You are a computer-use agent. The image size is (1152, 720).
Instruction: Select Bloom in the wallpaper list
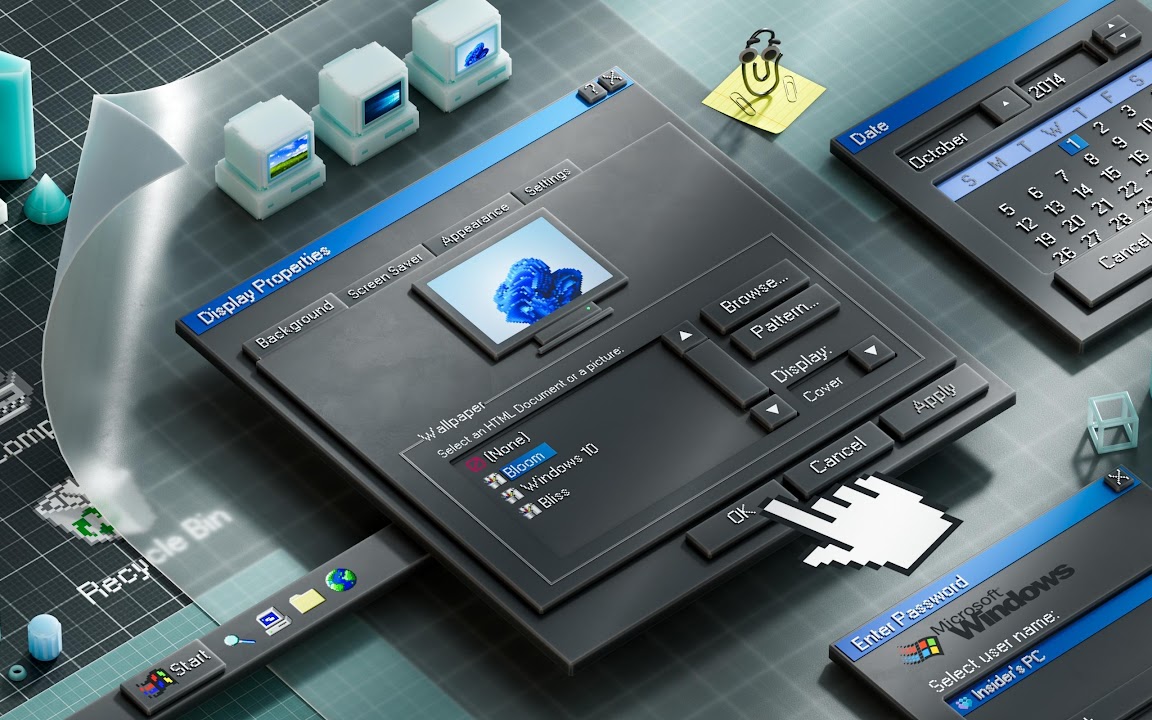coord(523,461)
